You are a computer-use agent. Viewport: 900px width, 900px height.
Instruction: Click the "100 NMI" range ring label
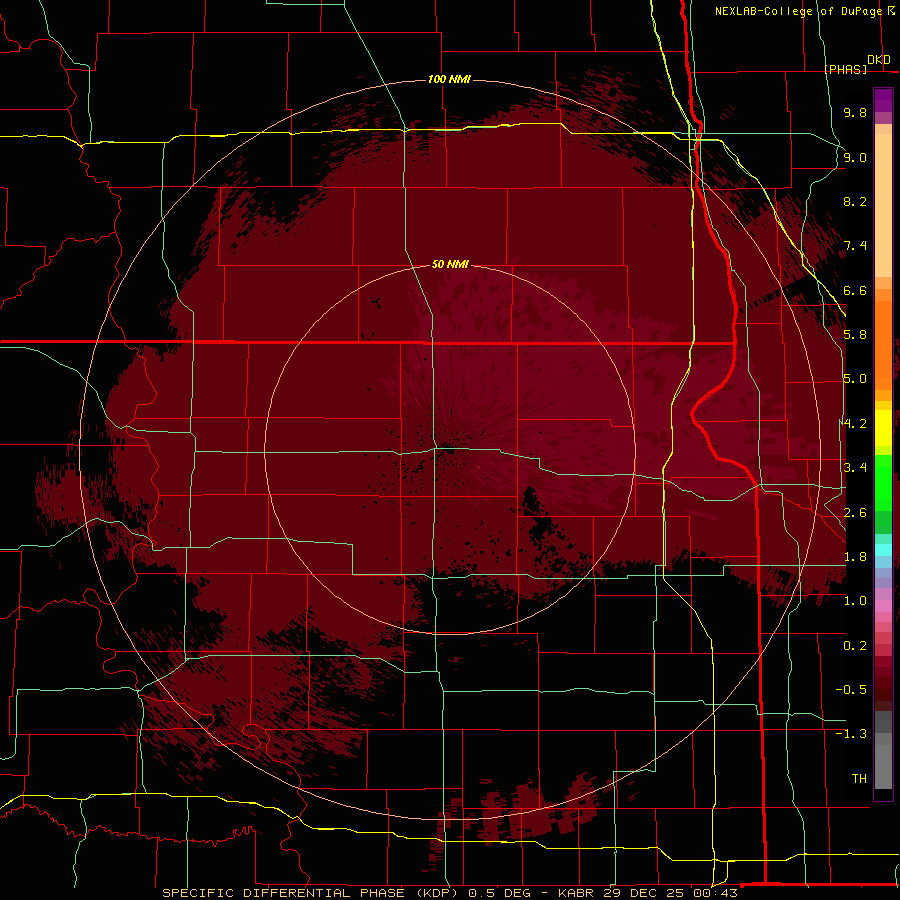[x=449, y=79]
